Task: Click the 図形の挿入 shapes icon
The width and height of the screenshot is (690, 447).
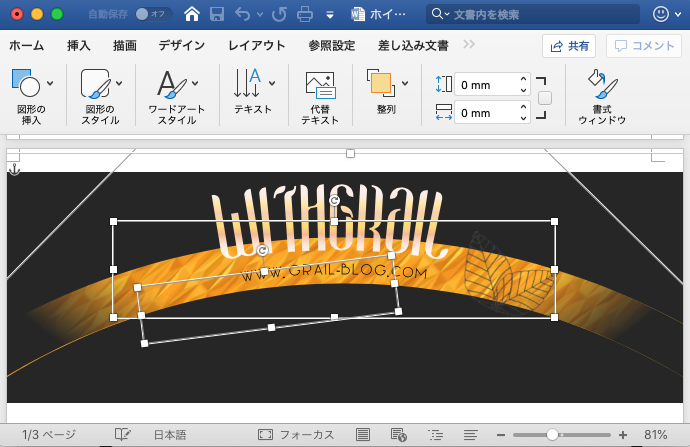Action: 26,83
